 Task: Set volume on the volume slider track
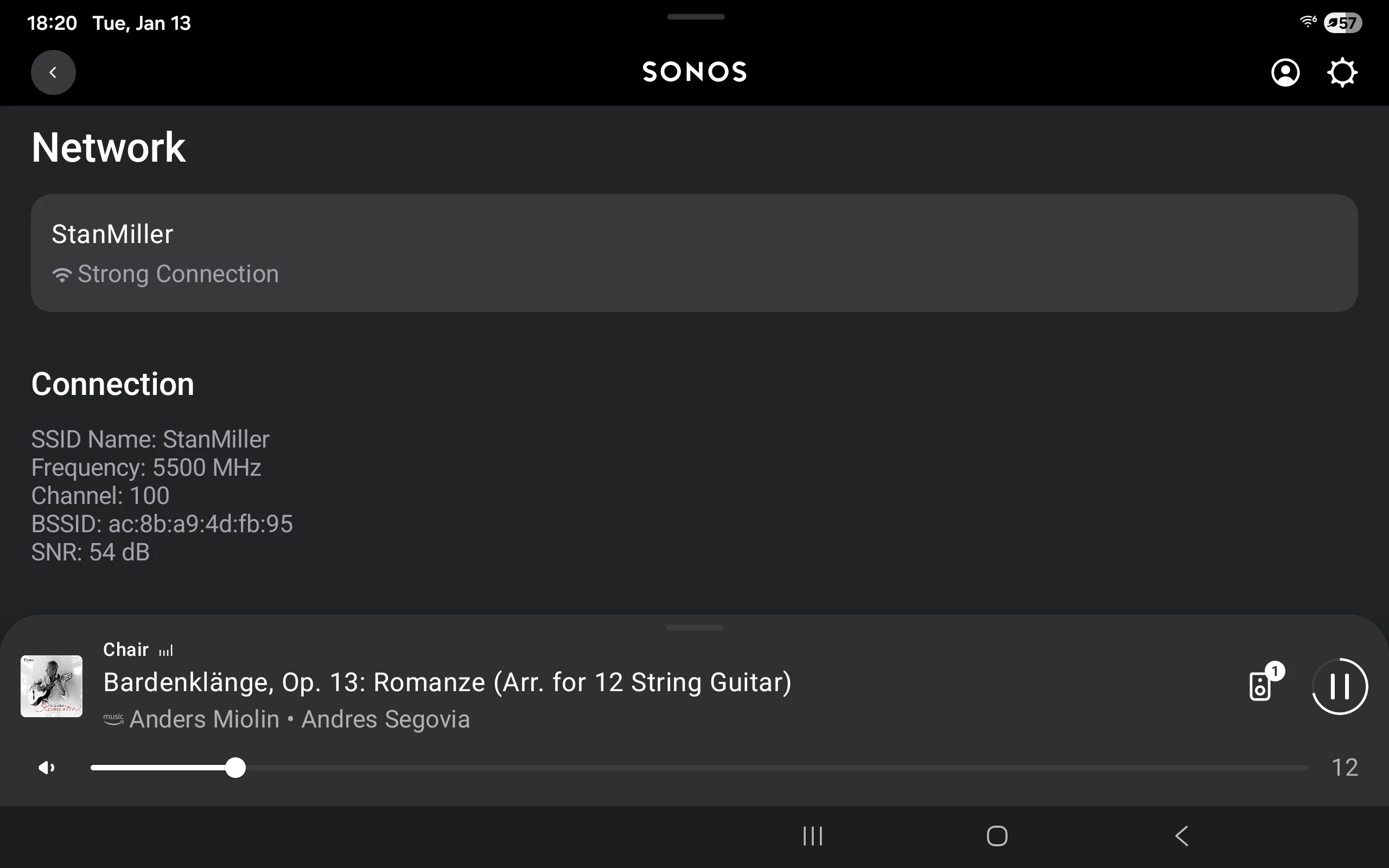click(699, 768)
